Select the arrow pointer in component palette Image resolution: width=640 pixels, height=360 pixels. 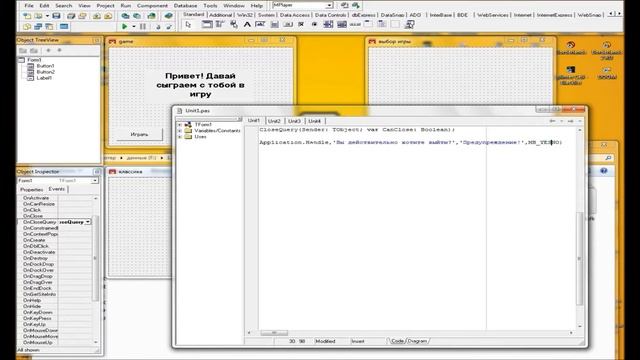click(x=188, y=24)
